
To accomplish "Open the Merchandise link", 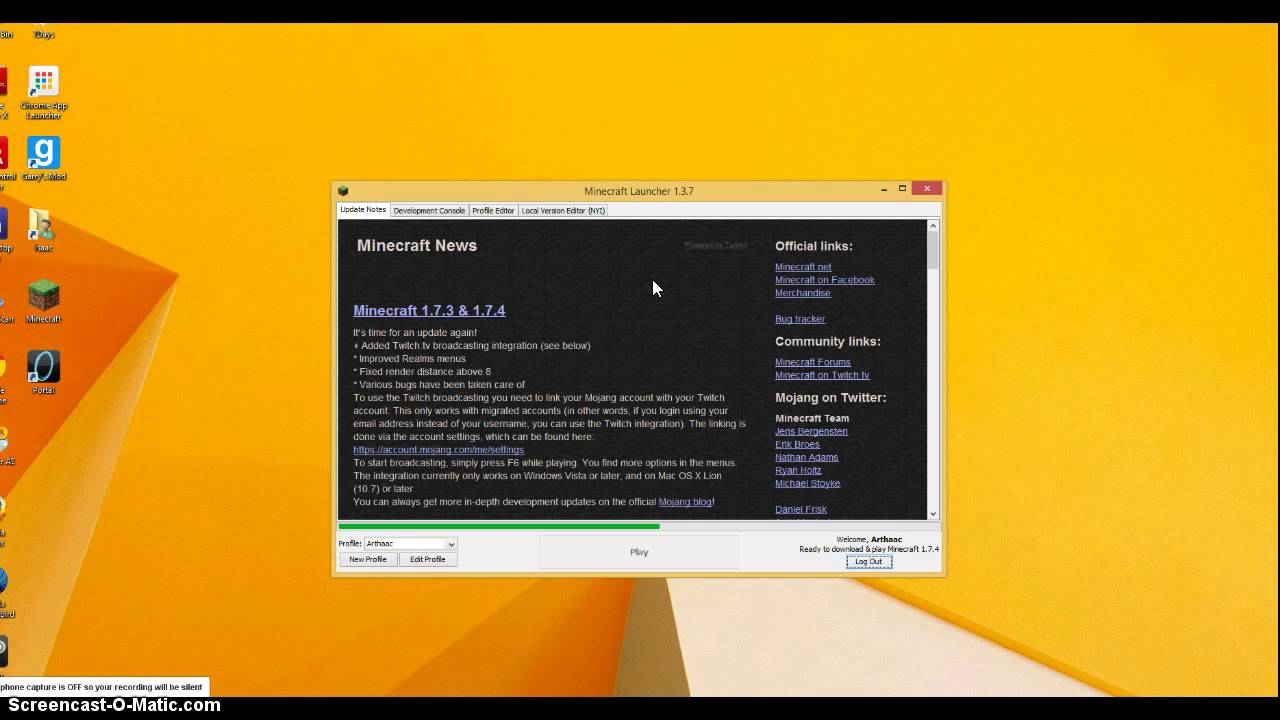I will (803, 293).
